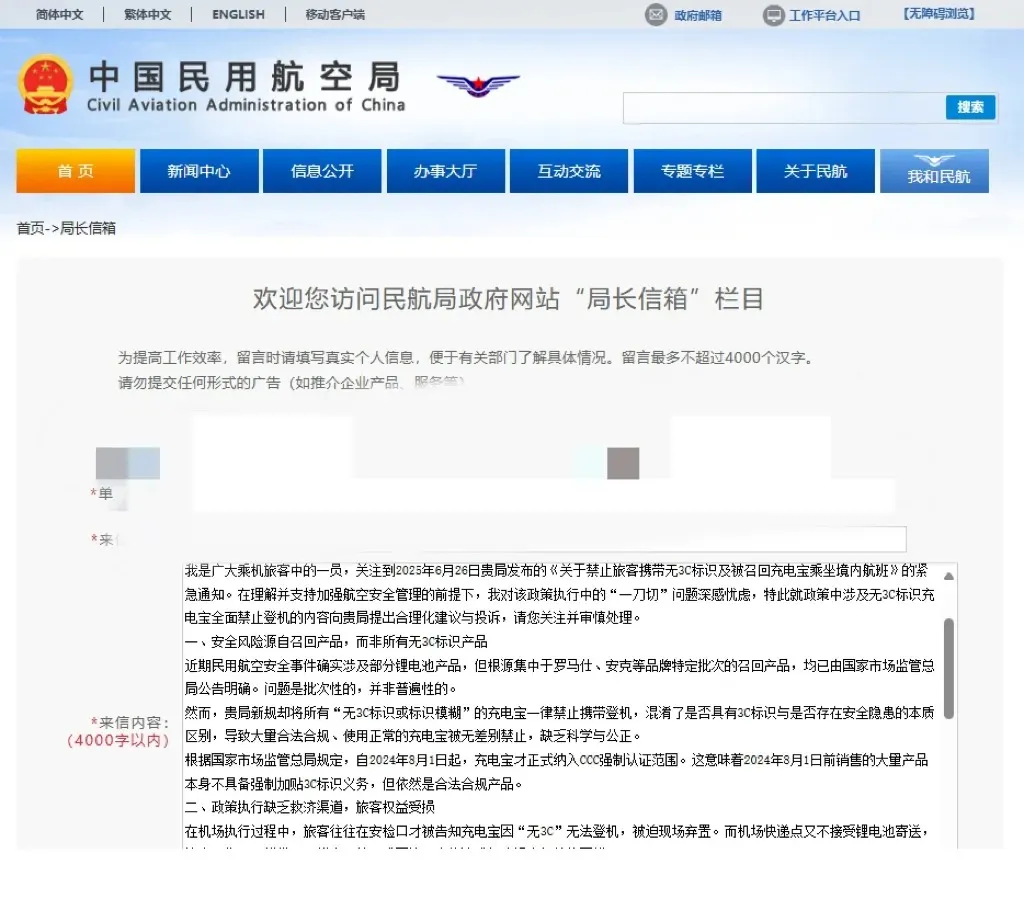Enable 无障碍浏览 accessibility mode
Viewport: 1024px width, 924px height.
pos(939,14)
